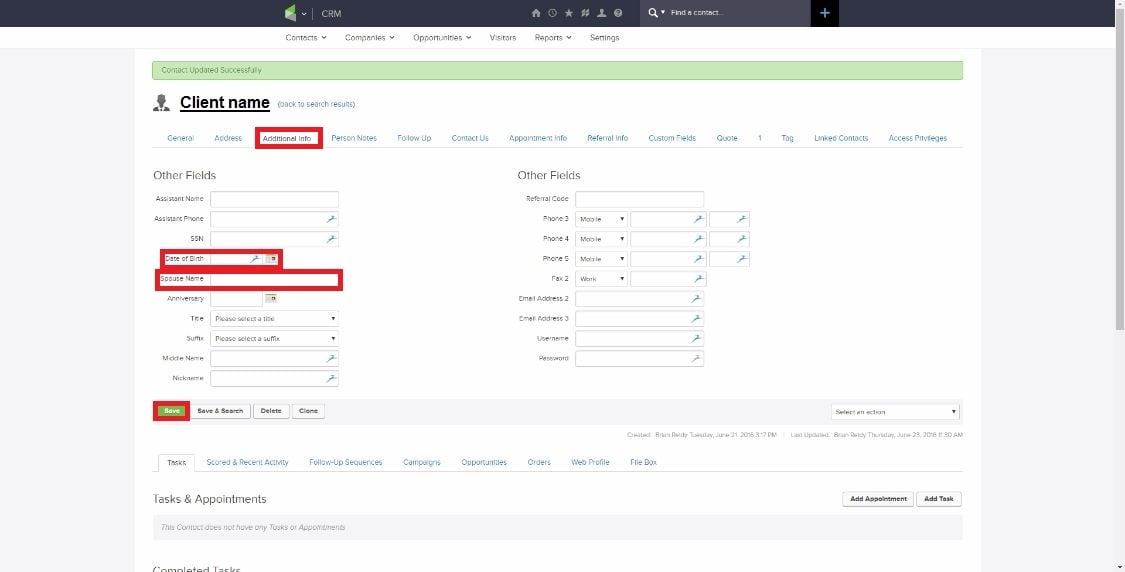Open the Phone 3 type dropdown
1125x572 pixels.
[601, 219]
